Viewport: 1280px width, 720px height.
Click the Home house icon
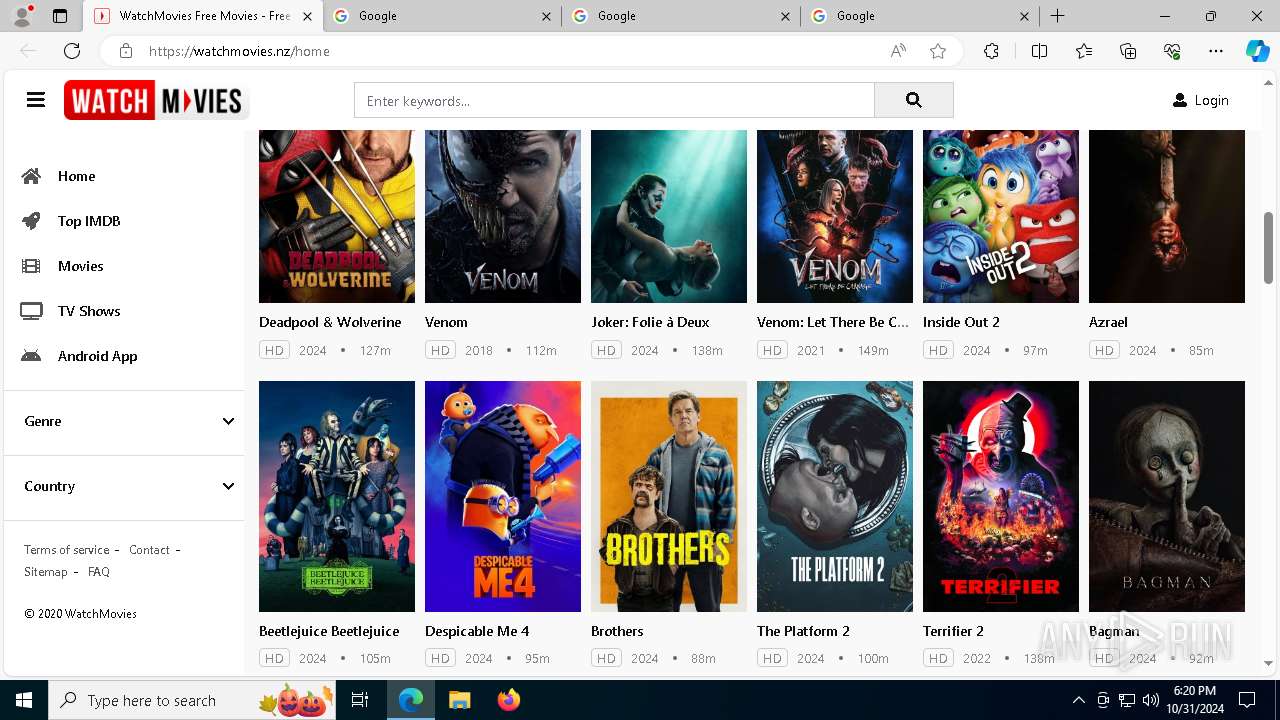32,176
